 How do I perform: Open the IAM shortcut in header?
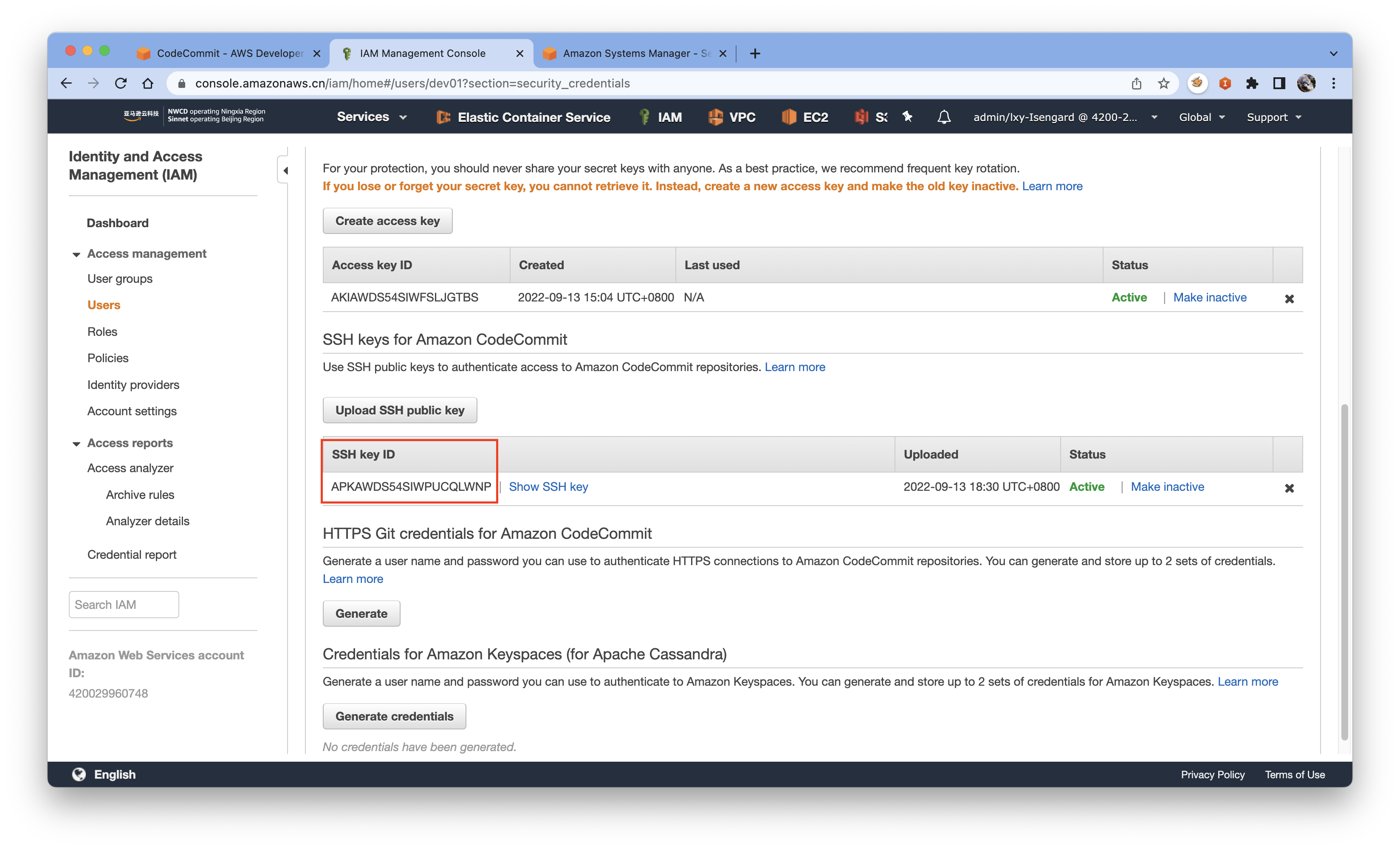coord(660,117)
